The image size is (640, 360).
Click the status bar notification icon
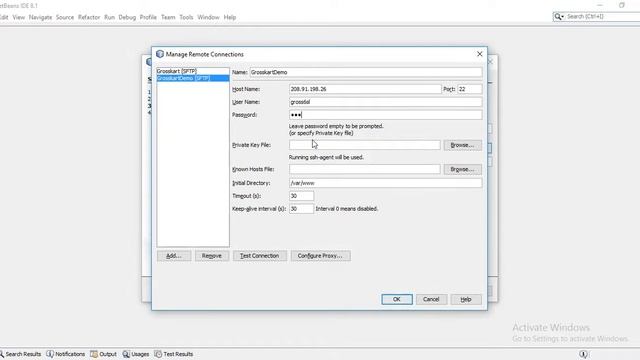pos(583,354)
